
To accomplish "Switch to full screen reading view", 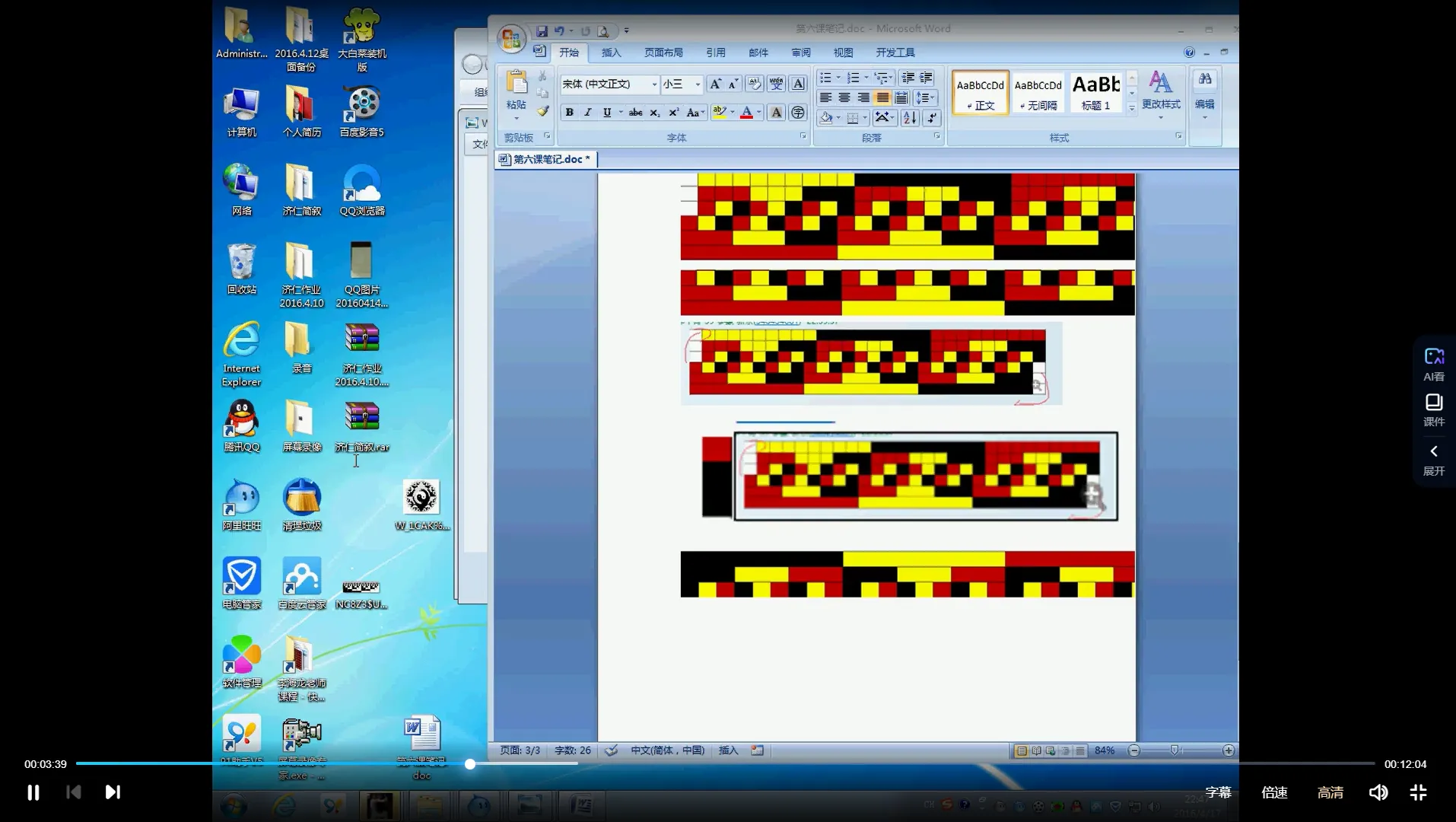I will 1036,750.
